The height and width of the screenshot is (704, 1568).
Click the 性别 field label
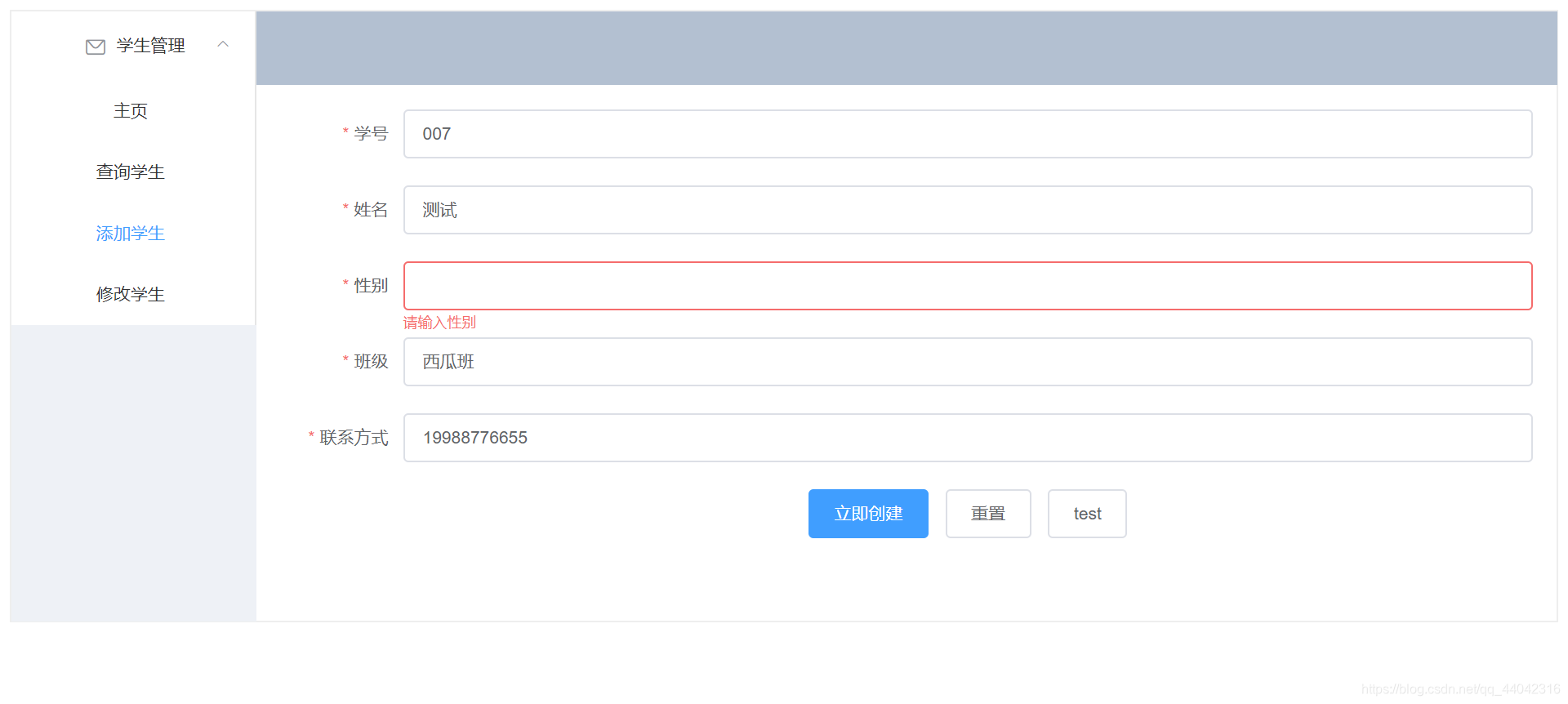(371, 286)
